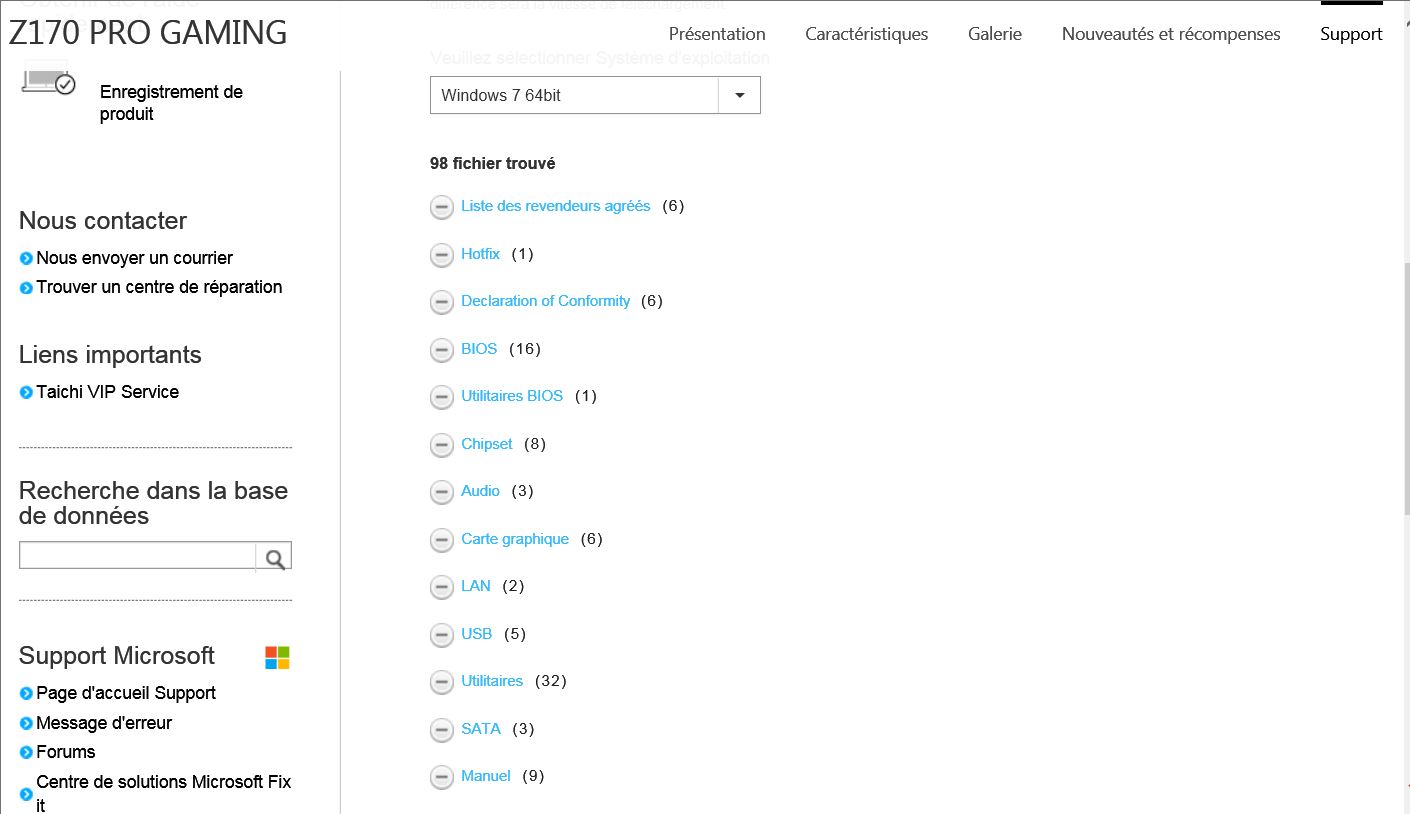Collapse the Hotfix category toggle icon

(442, 255)
